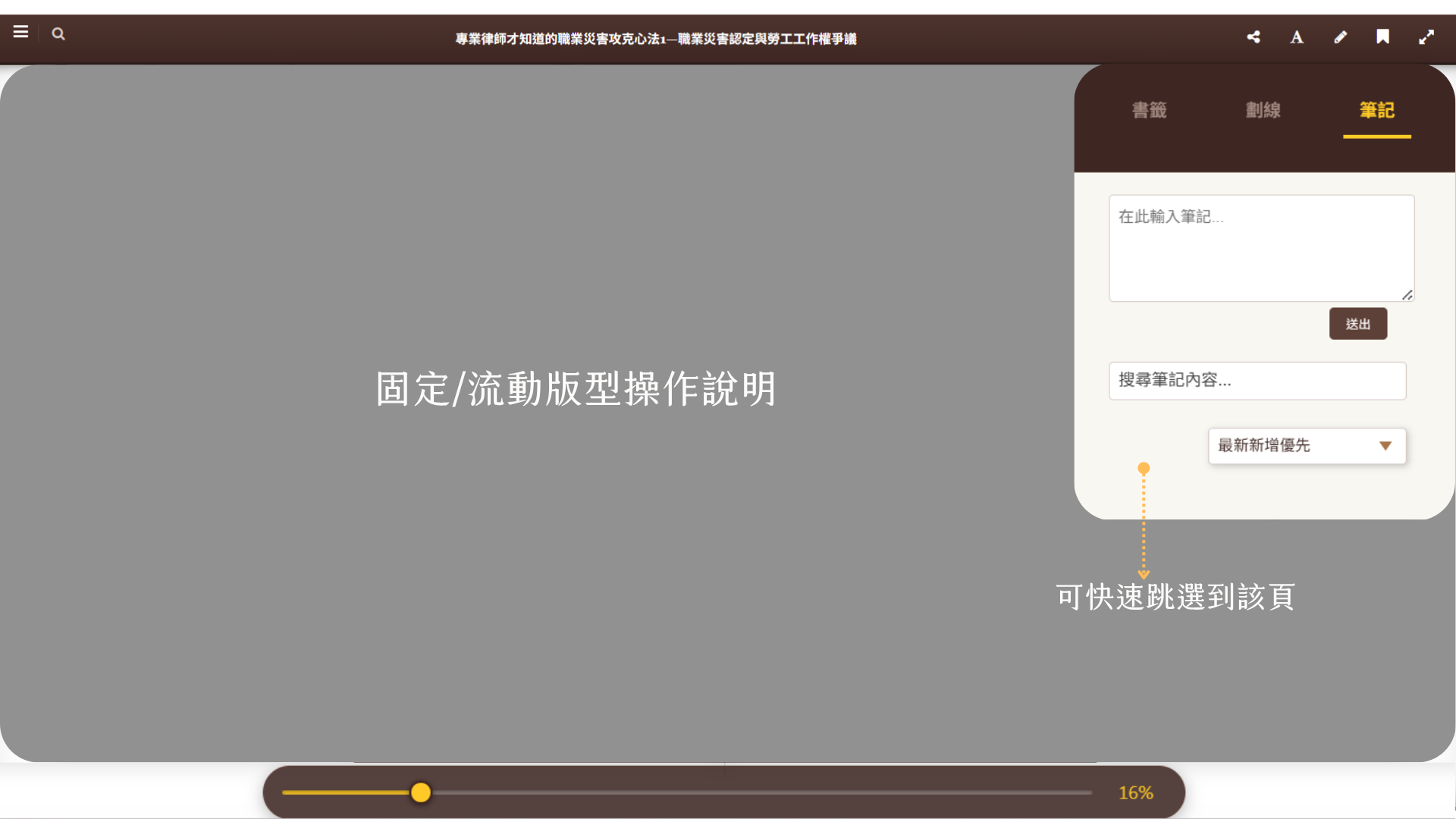Screen dimensions: 1456x819
Task: Click the 固定/流動版型操作說明 page heading
Action: pos(576,389)
